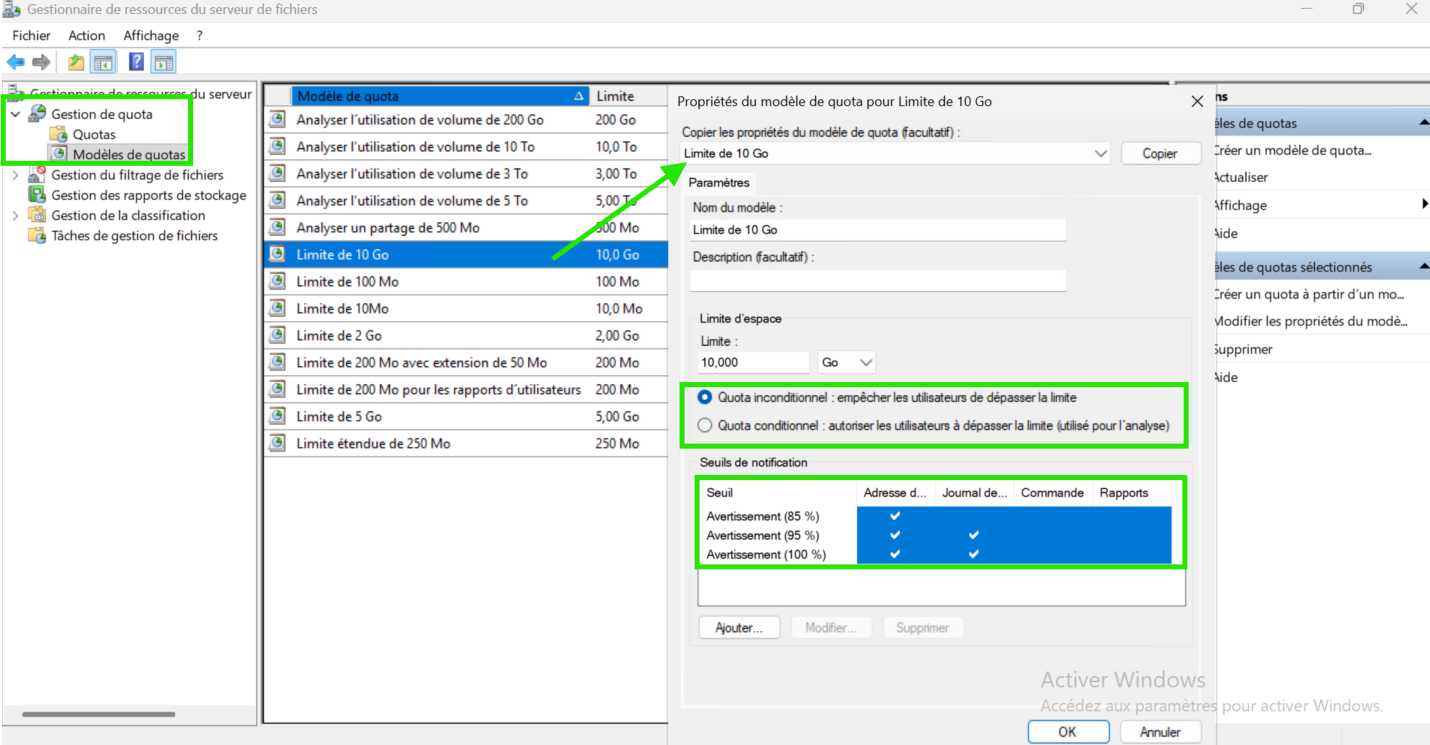Click the blue Help question mark icon

[x=136, y=62]
